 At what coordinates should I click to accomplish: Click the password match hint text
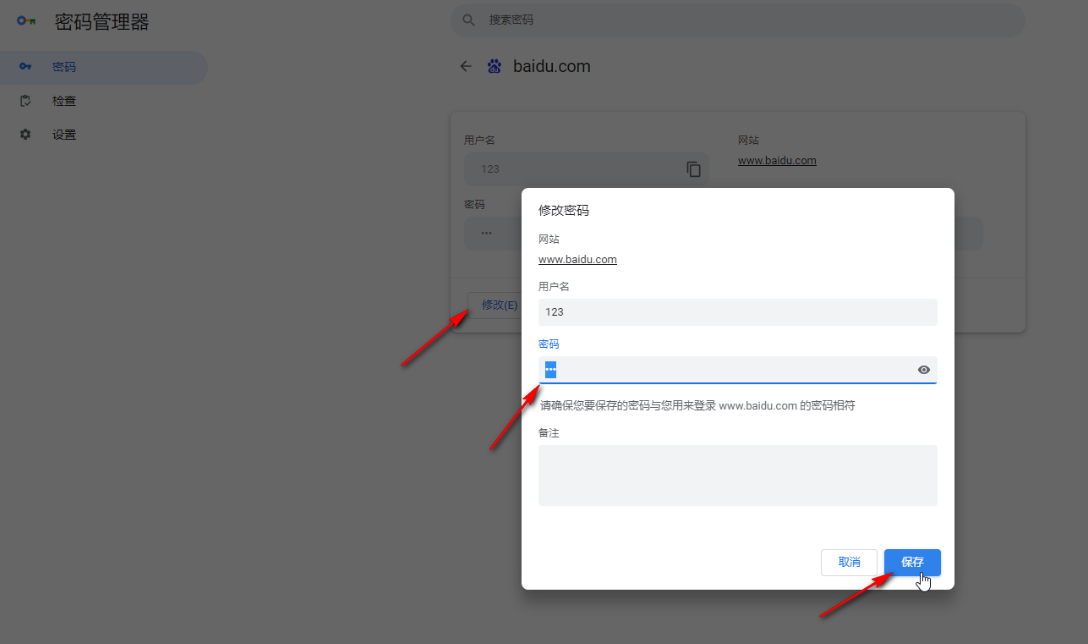click(697, 405)
